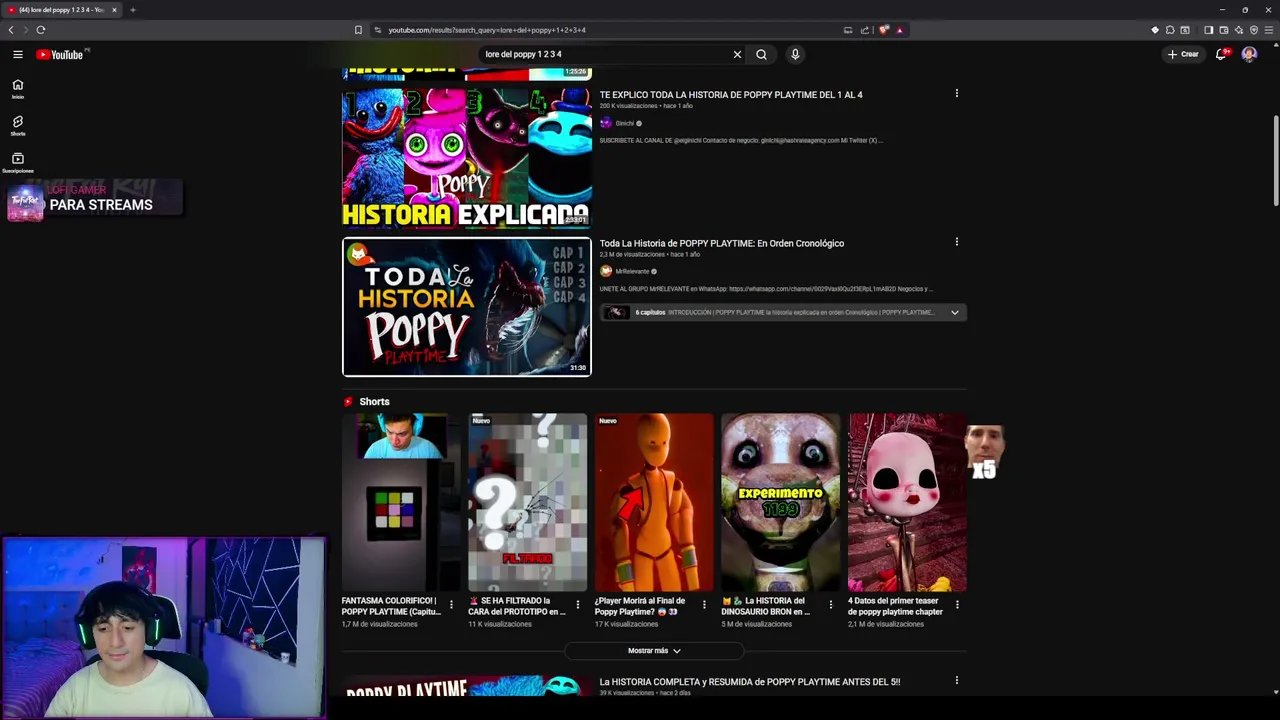Click the YouTube search text field
The image size is (1280, 720).
click(x=605, y=54)
